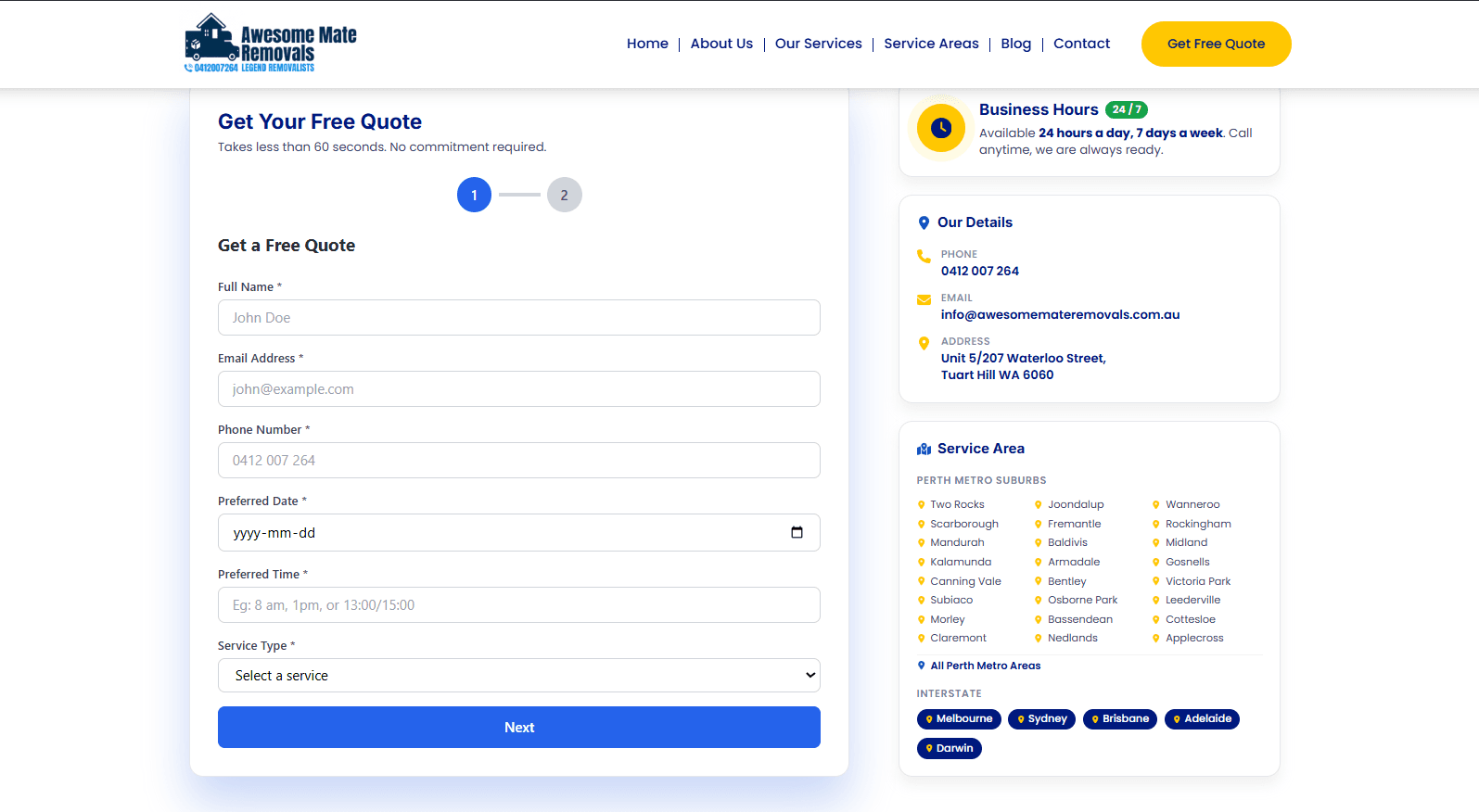Click the Darwin interstate pill
Screen dimensions: 1479x812
pyautogui.click(x=950, y=748)
